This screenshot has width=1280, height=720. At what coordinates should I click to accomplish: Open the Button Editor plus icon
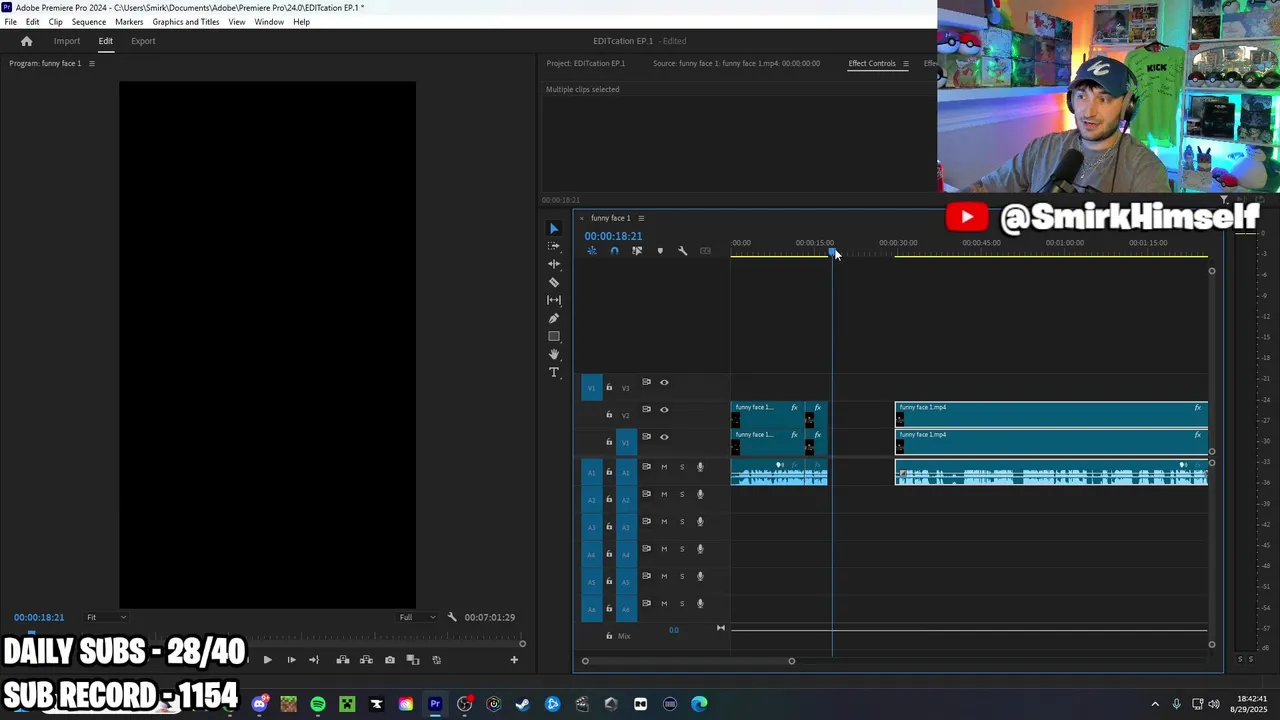pos(514,659)
